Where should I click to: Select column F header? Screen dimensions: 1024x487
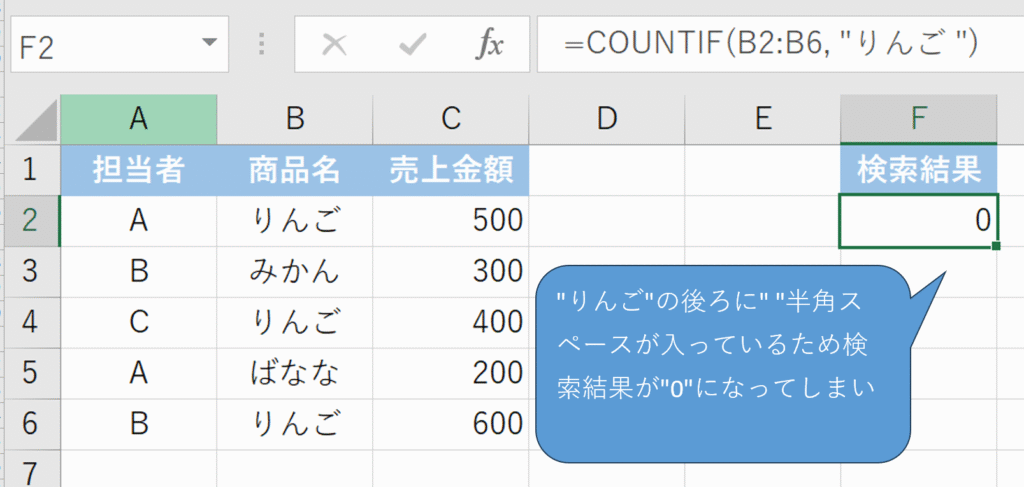918,119
